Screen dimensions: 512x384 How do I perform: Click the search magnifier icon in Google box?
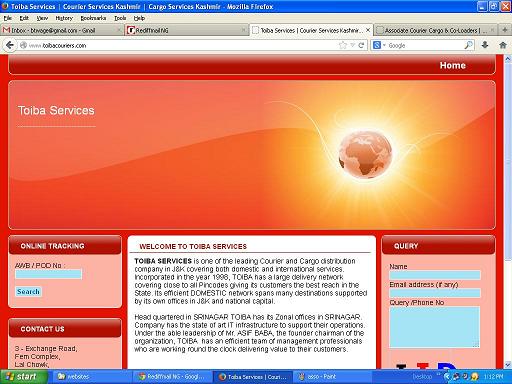point(468,45)
